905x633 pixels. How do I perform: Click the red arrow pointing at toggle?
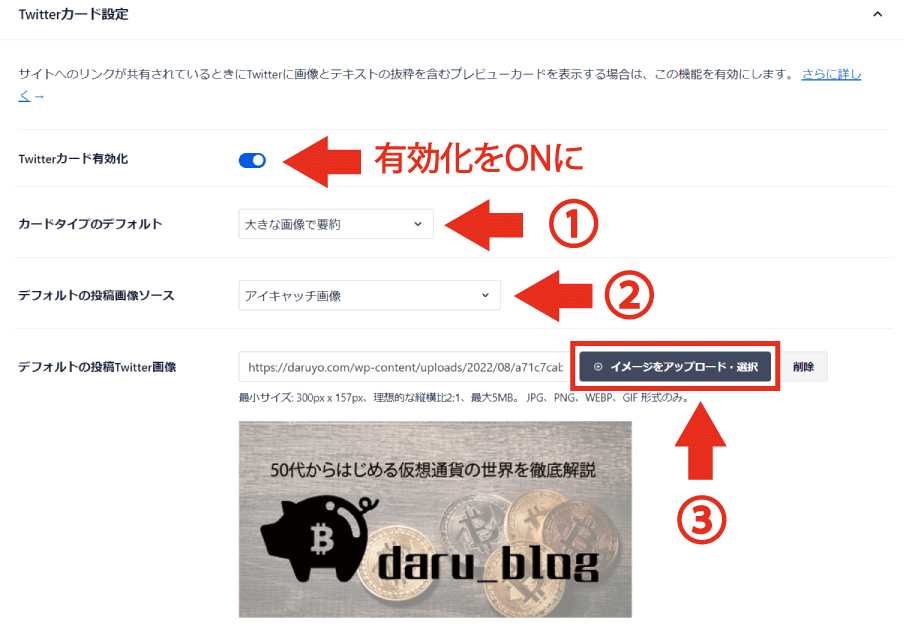tap(322, 162)
